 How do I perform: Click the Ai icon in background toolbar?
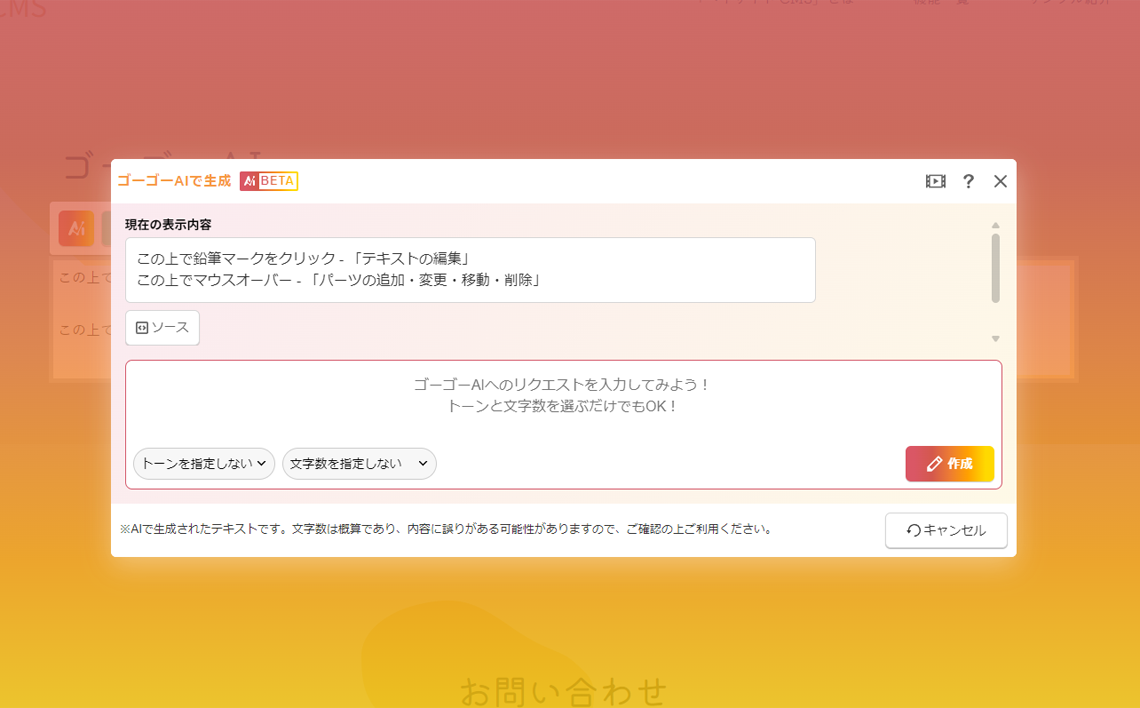click(76, 229)
